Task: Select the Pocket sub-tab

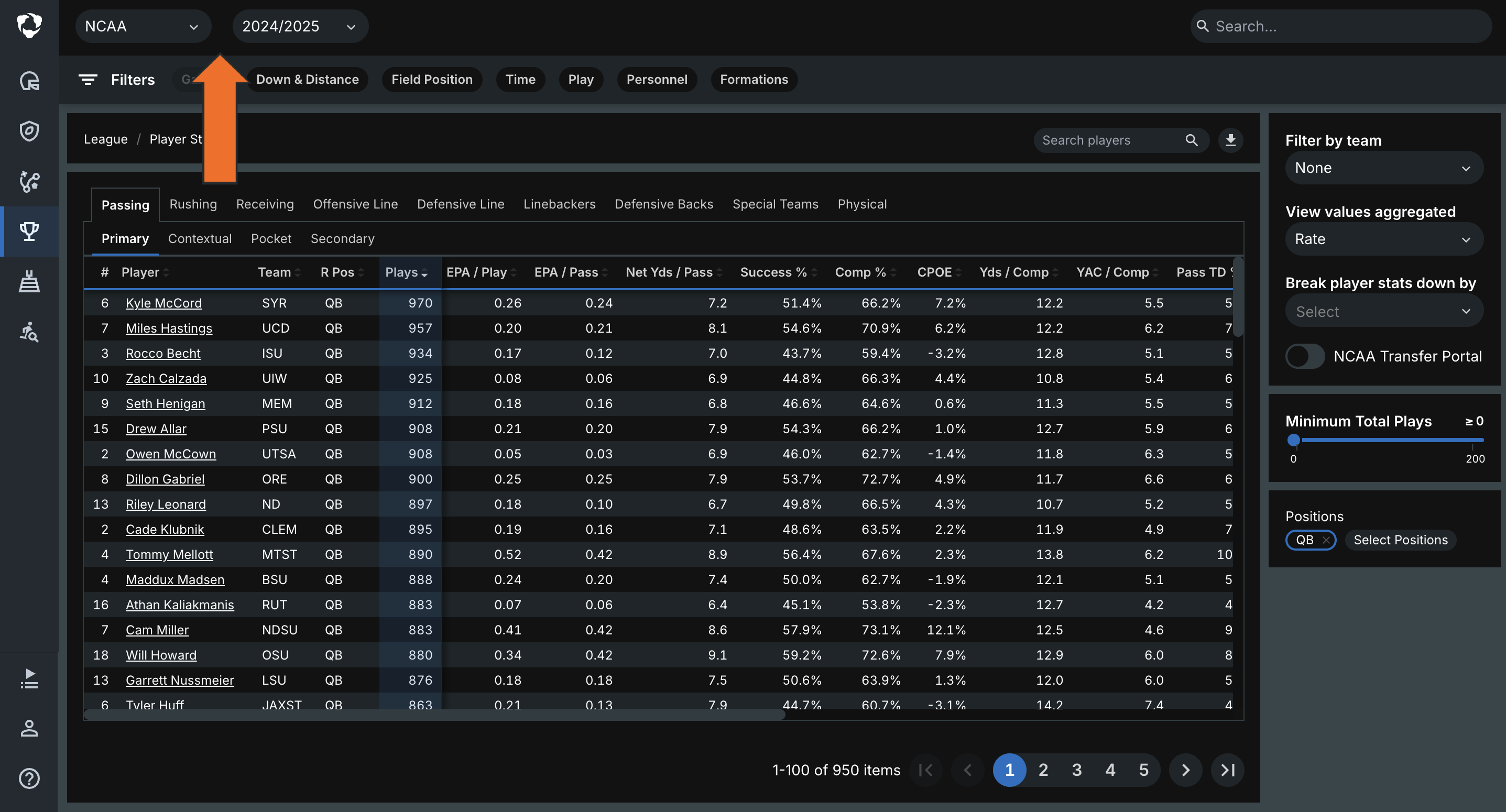Action: (271, 238)
